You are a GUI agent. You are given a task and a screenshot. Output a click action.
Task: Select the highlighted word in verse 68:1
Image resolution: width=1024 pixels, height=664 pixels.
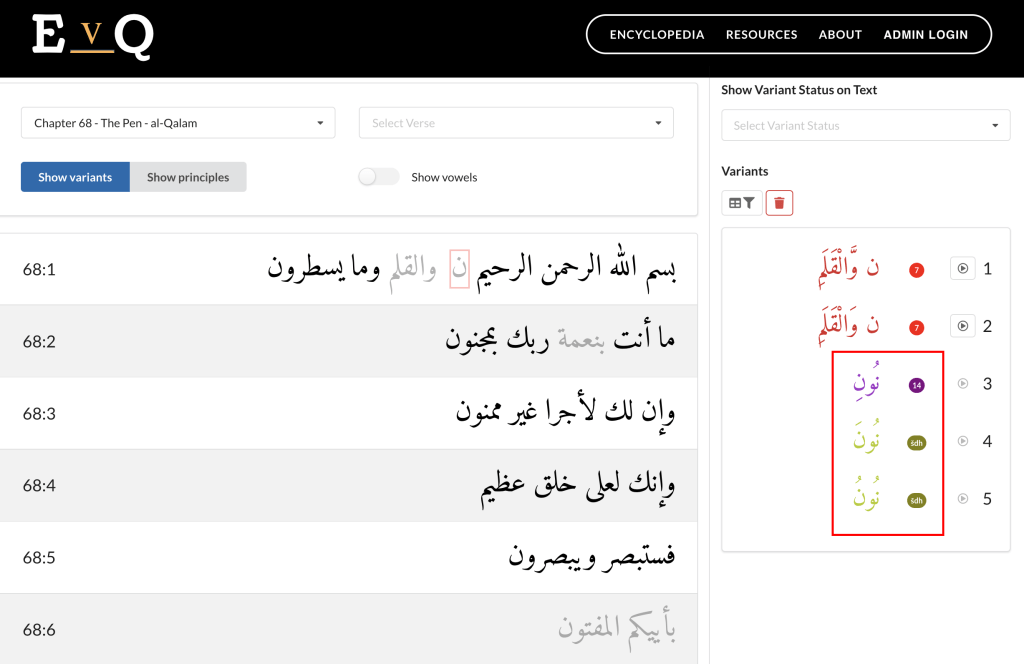tap(459, 268)
